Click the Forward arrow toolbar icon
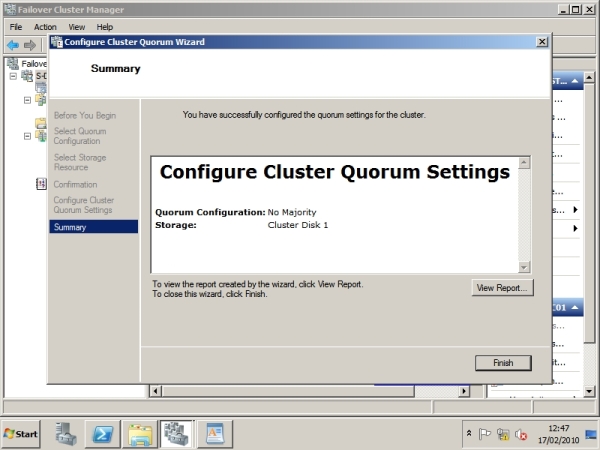The width and height of the screenshot is (600, 450). pyautogui.click(x=30, y=45)
